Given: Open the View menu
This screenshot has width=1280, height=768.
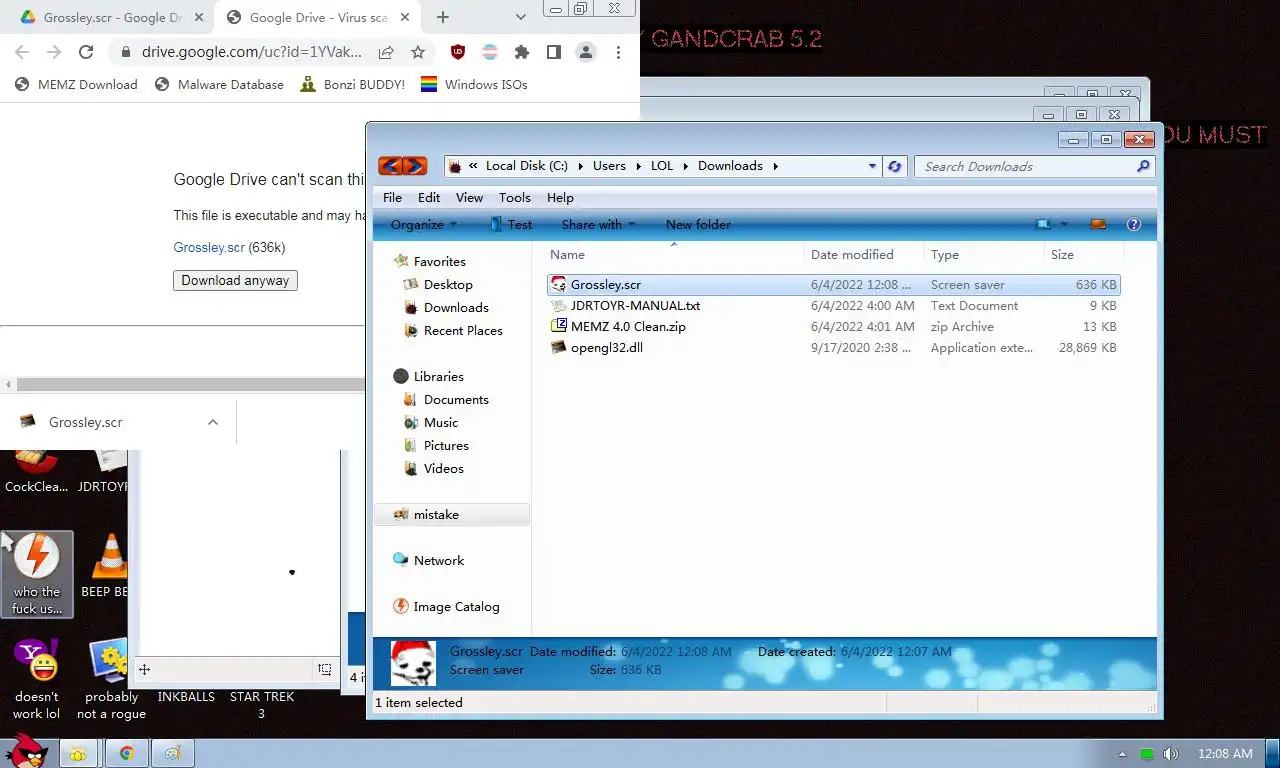Looking at the screenshot, I should (x=469, y=197).
